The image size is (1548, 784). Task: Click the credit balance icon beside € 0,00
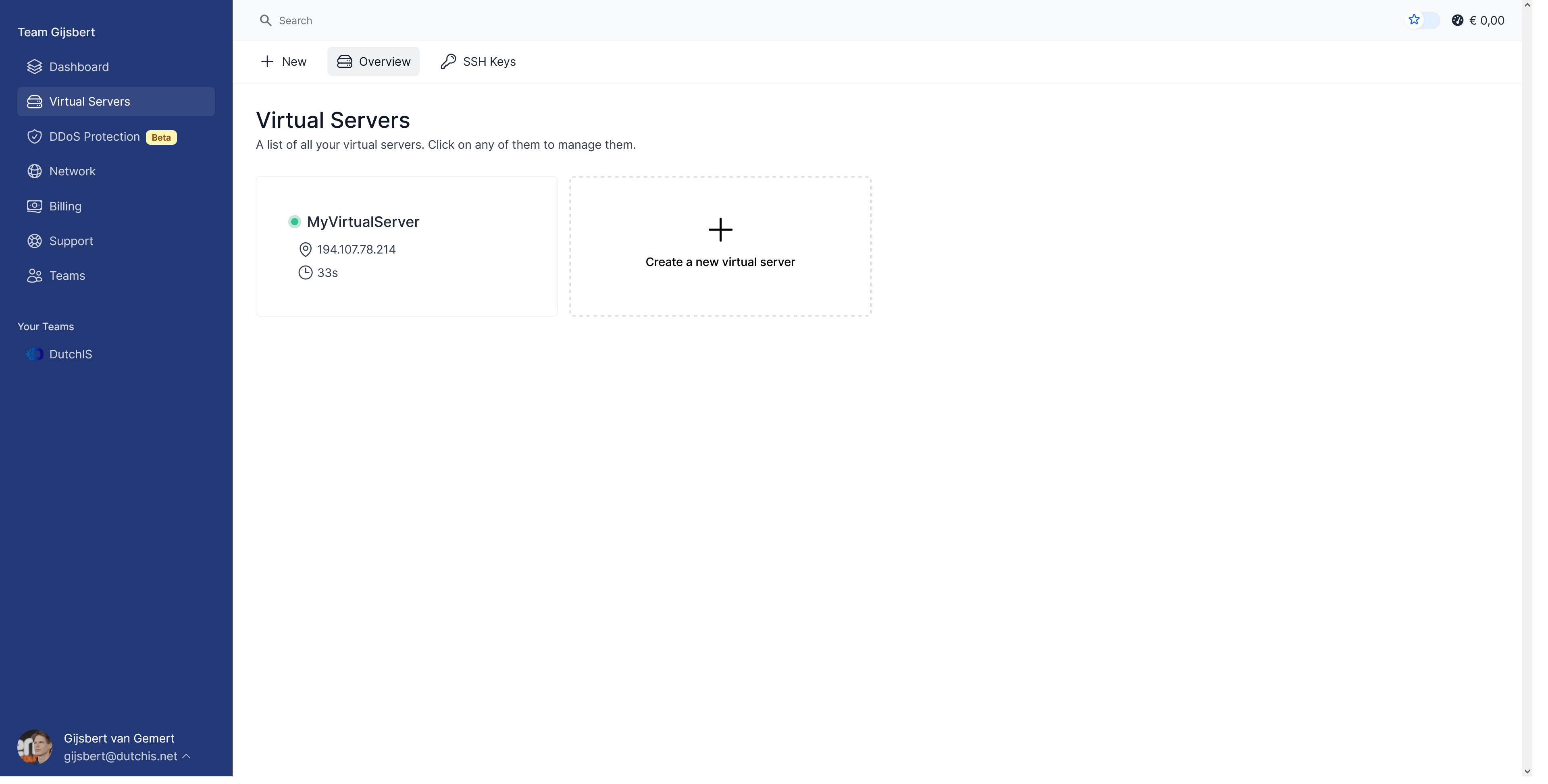point(1457,21)
